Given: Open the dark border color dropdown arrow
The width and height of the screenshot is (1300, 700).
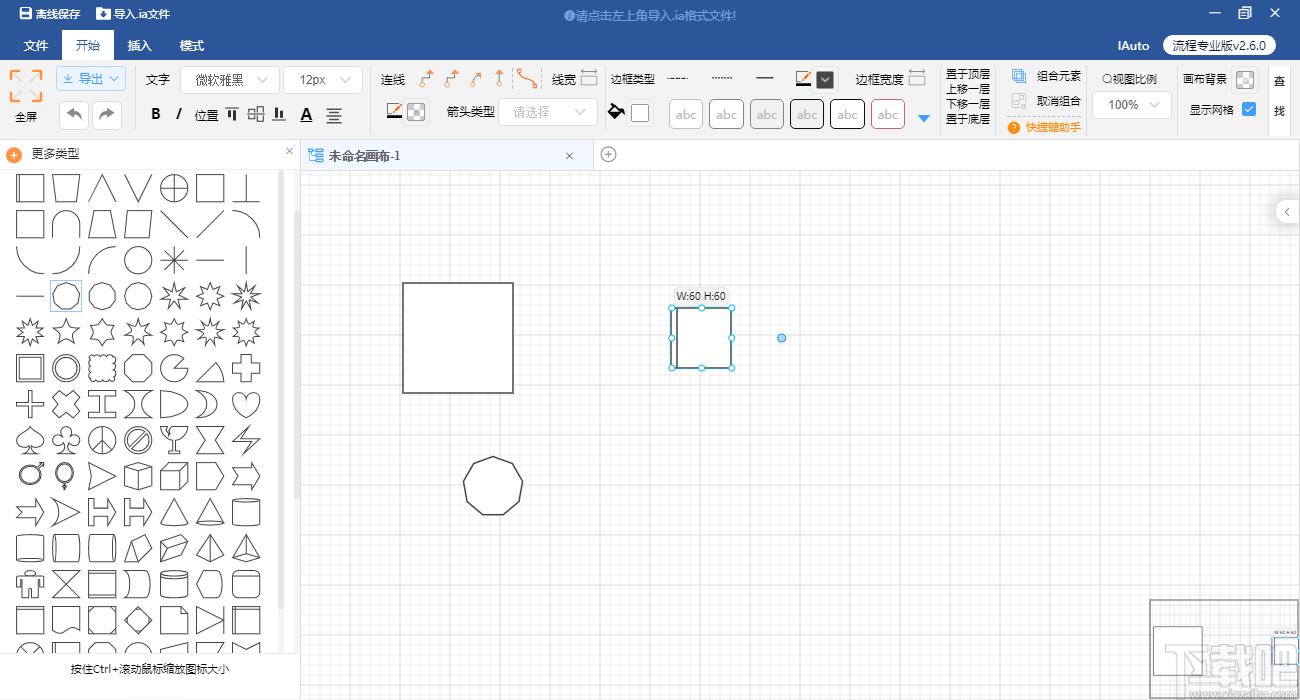Looking at the screenshot, I should [x=825, y=80].
